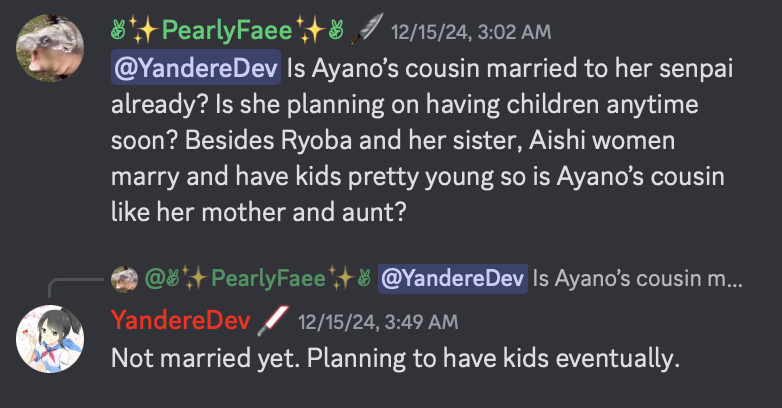Click the tiny avatar in the reply preview
Viewport: 782px width, 408px height.
point(124,277)
